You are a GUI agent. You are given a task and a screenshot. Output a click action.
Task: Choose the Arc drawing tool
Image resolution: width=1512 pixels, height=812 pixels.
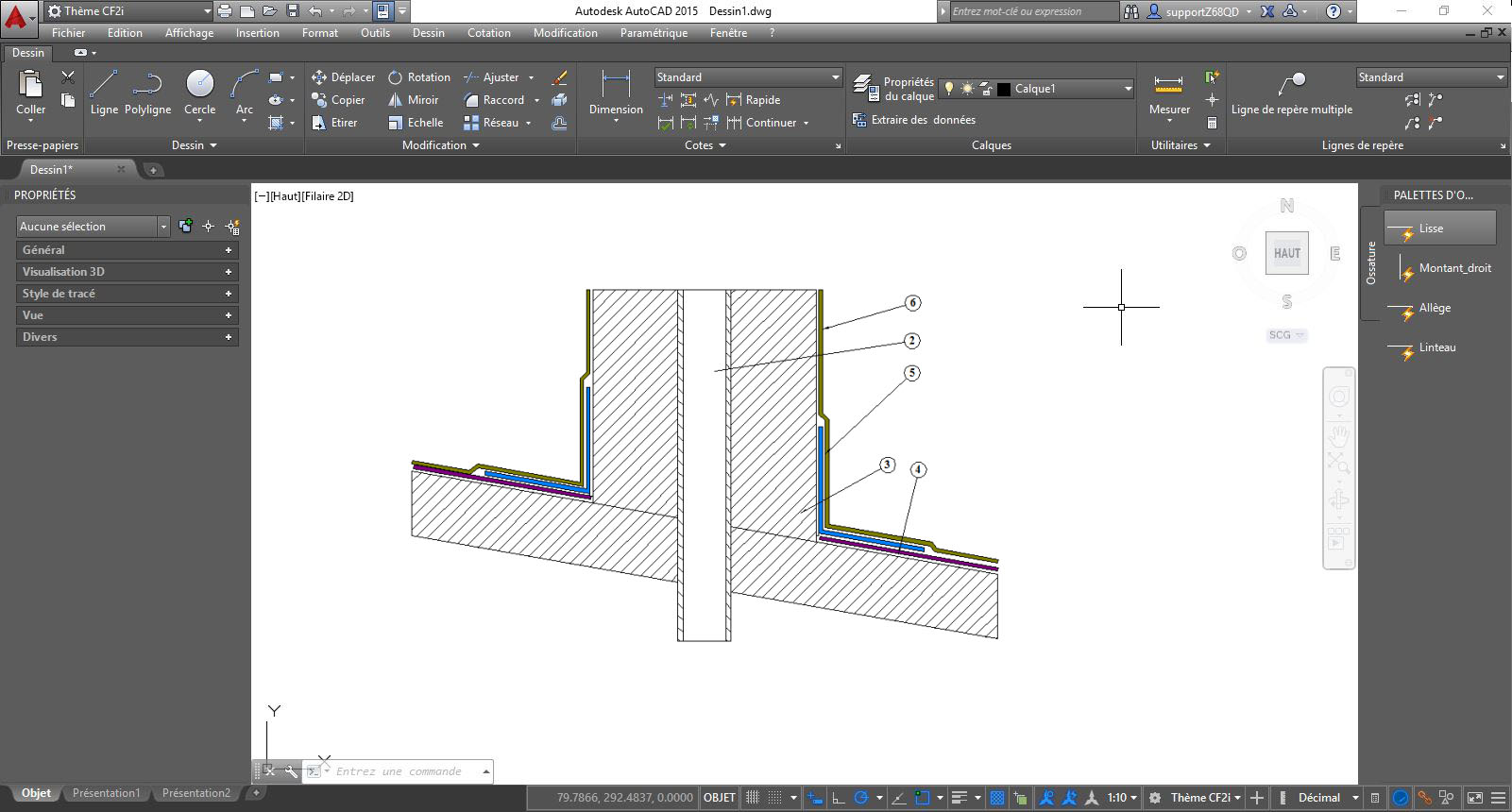click(x=245, y=93)
